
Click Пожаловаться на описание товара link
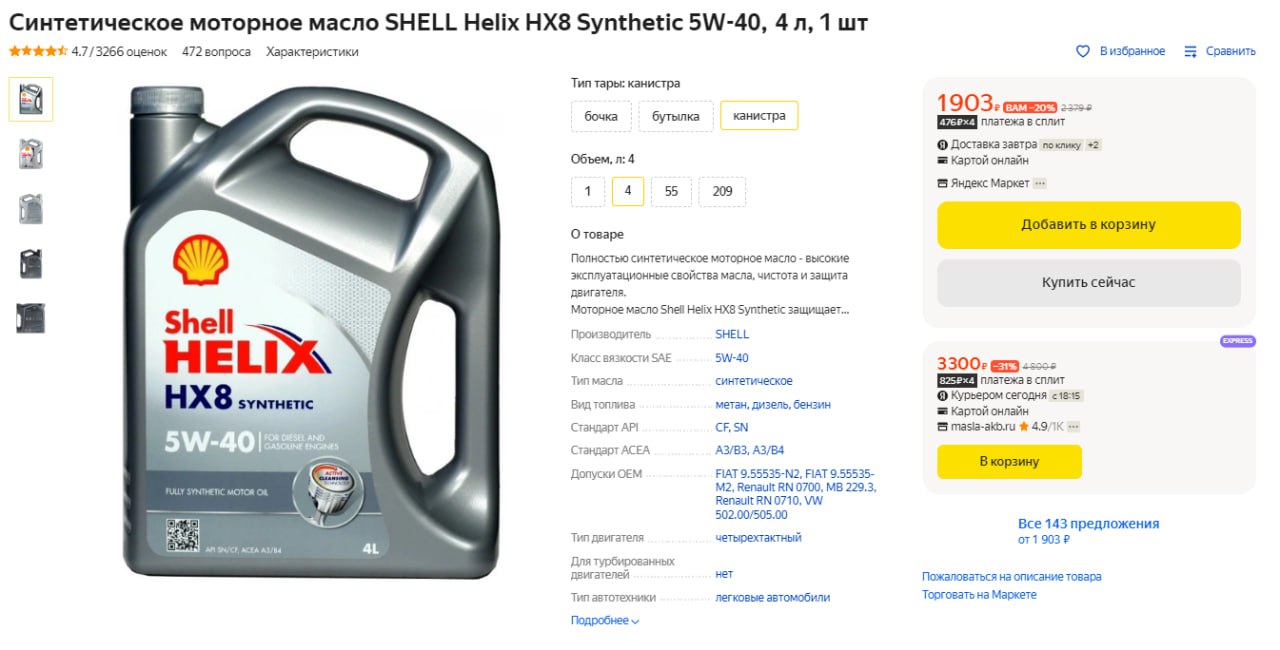pos(1011,576)
